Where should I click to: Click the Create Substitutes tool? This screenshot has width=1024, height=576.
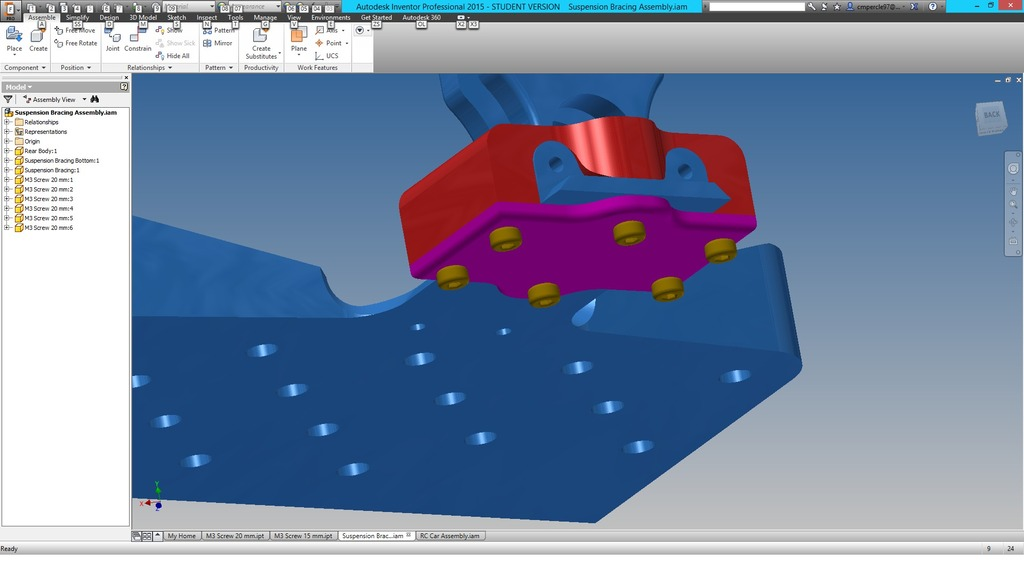(261, 43)
